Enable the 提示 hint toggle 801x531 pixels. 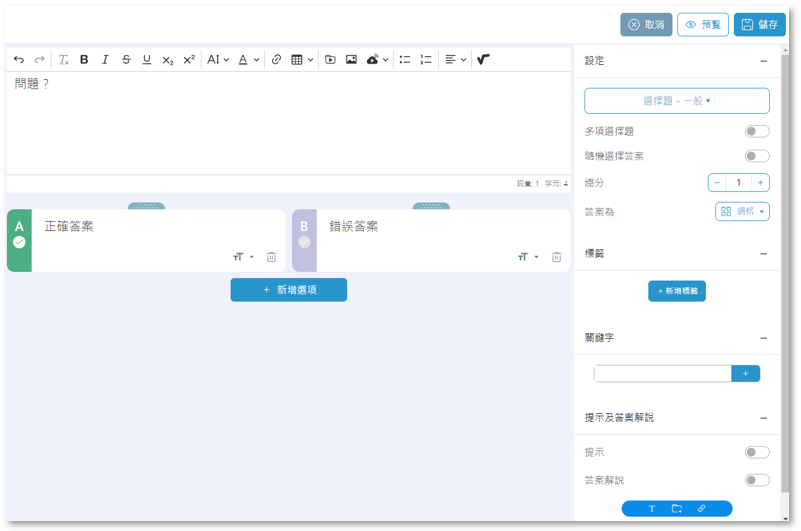[757, 452]
